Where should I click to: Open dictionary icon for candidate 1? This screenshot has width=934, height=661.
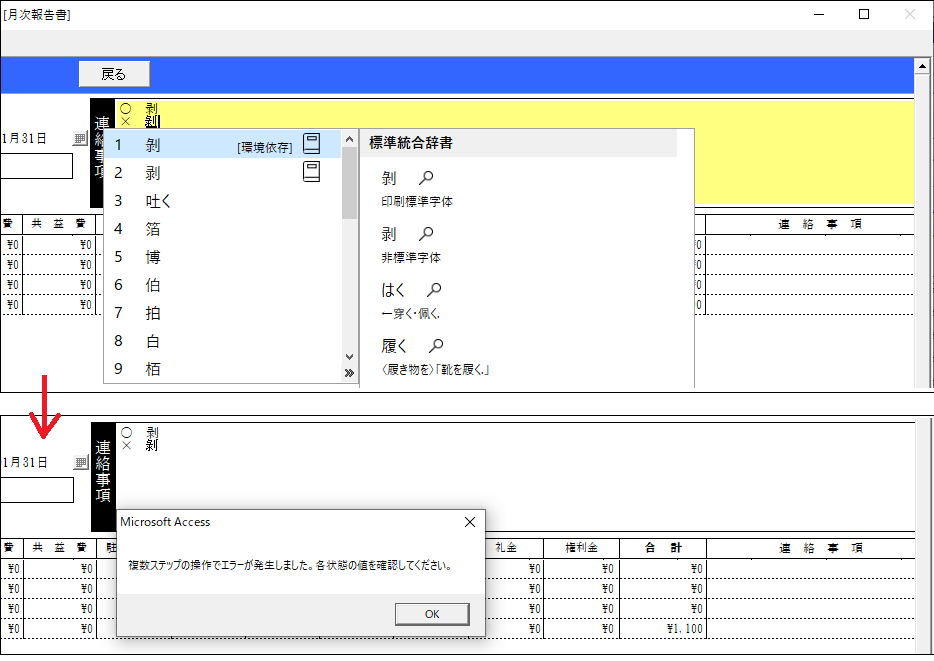pos(311,144)
